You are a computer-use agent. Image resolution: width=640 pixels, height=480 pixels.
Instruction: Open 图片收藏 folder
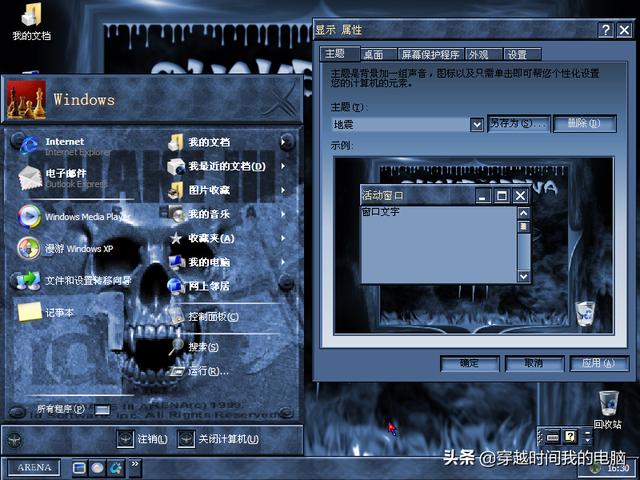[200, 190]
